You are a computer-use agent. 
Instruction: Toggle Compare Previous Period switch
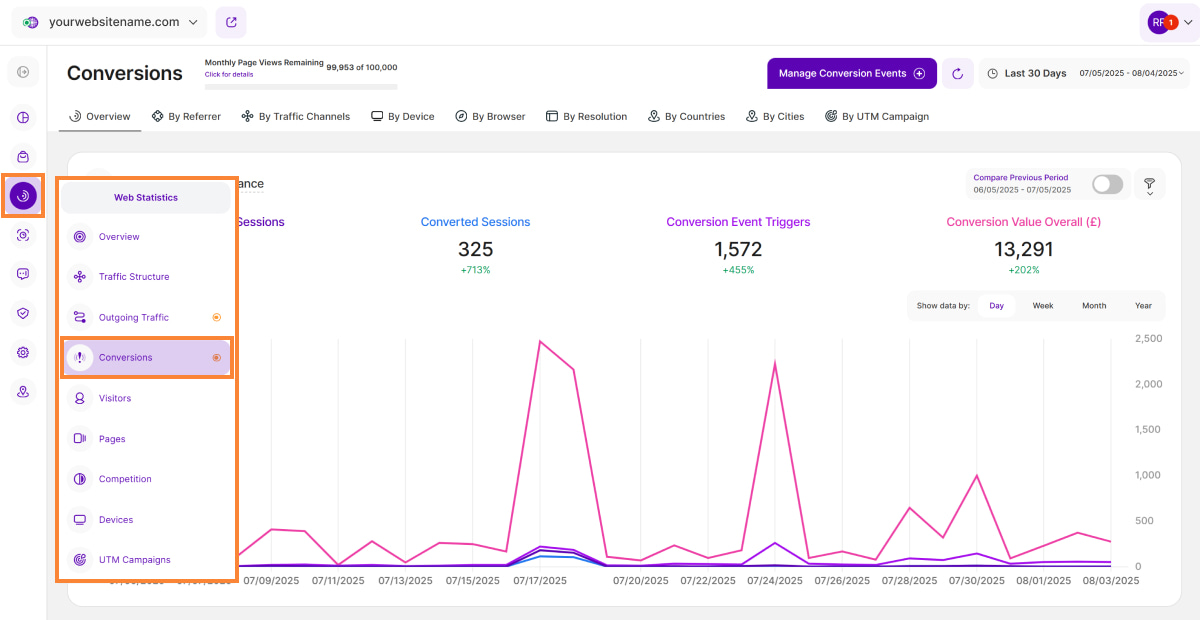(x=1107, y=184)
